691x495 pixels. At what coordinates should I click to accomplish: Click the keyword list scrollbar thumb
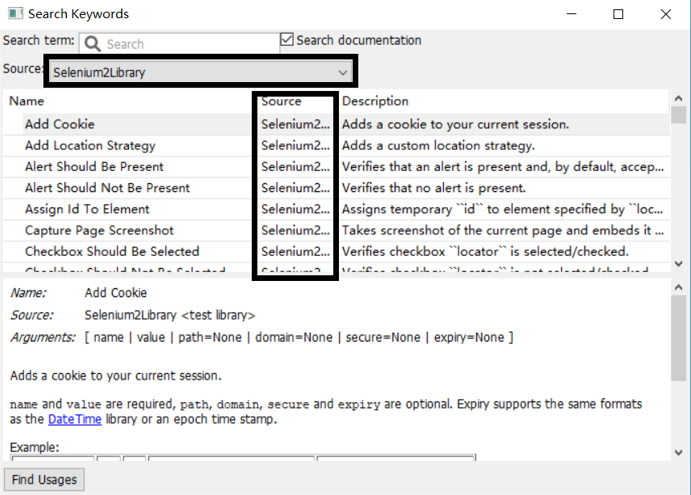pos(679,115)
